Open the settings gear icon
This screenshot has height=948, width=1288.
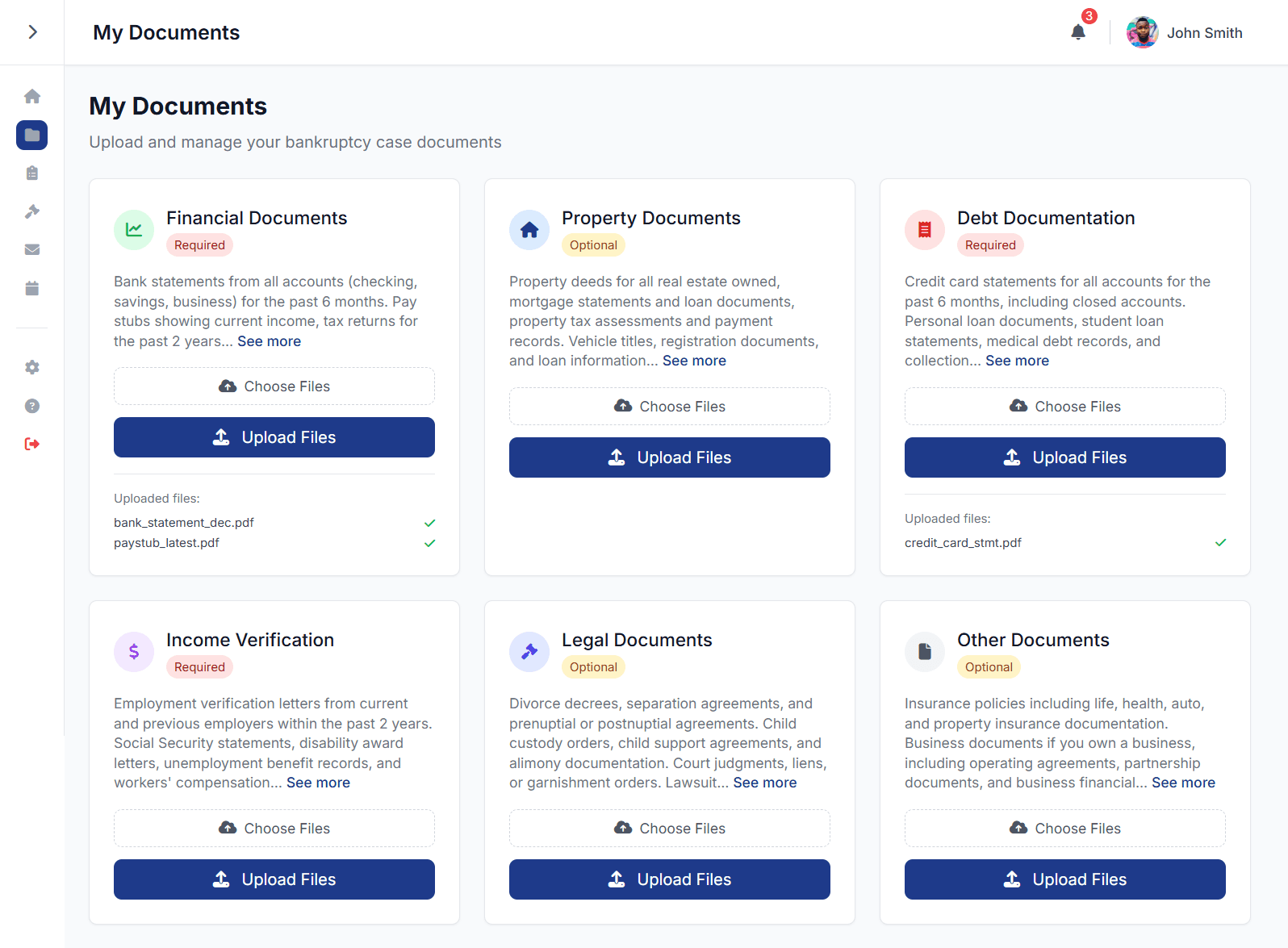click(32, 367)
